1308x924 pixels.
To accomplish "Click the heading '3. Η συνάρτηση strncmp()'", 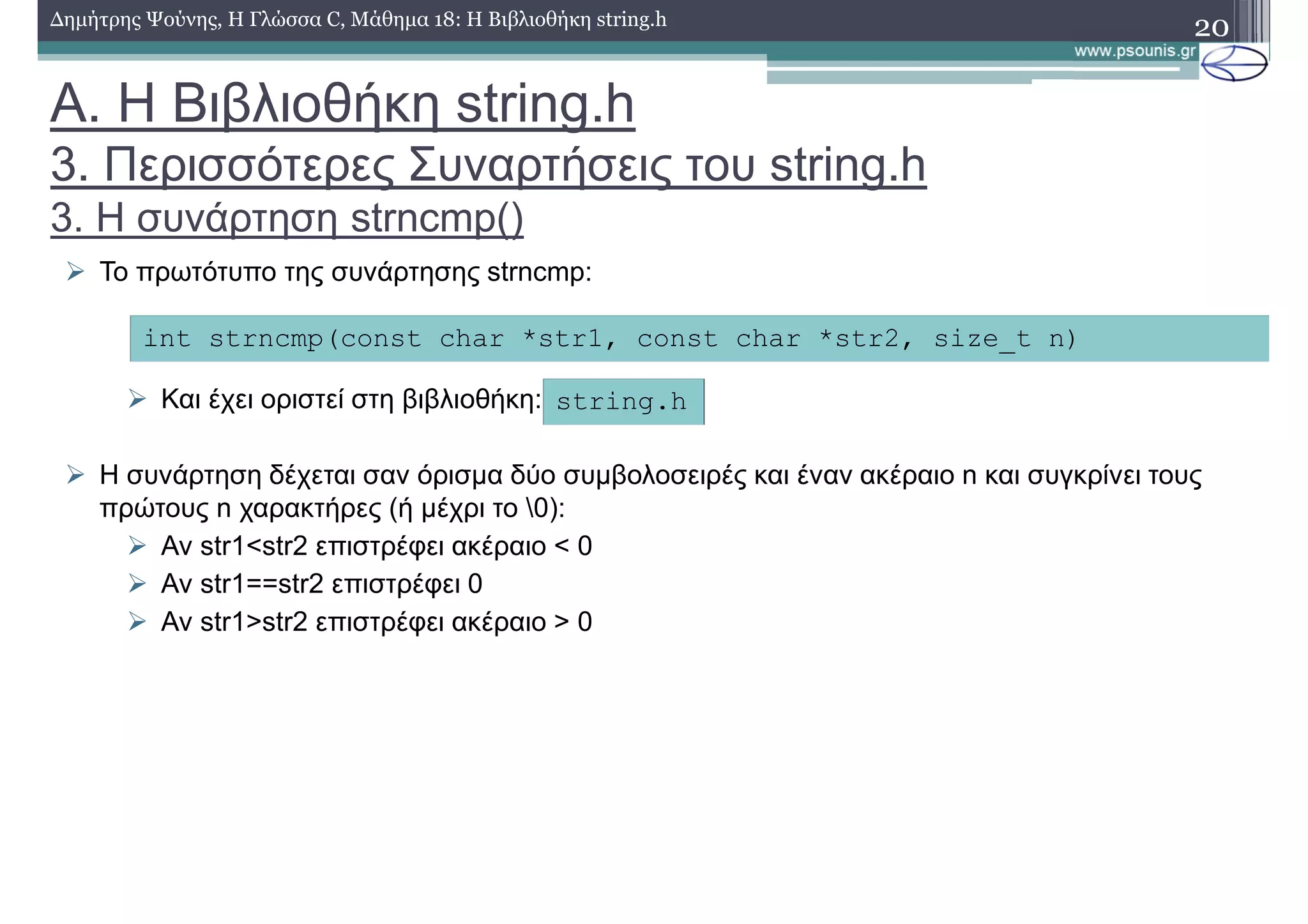I will coord(287,218).
